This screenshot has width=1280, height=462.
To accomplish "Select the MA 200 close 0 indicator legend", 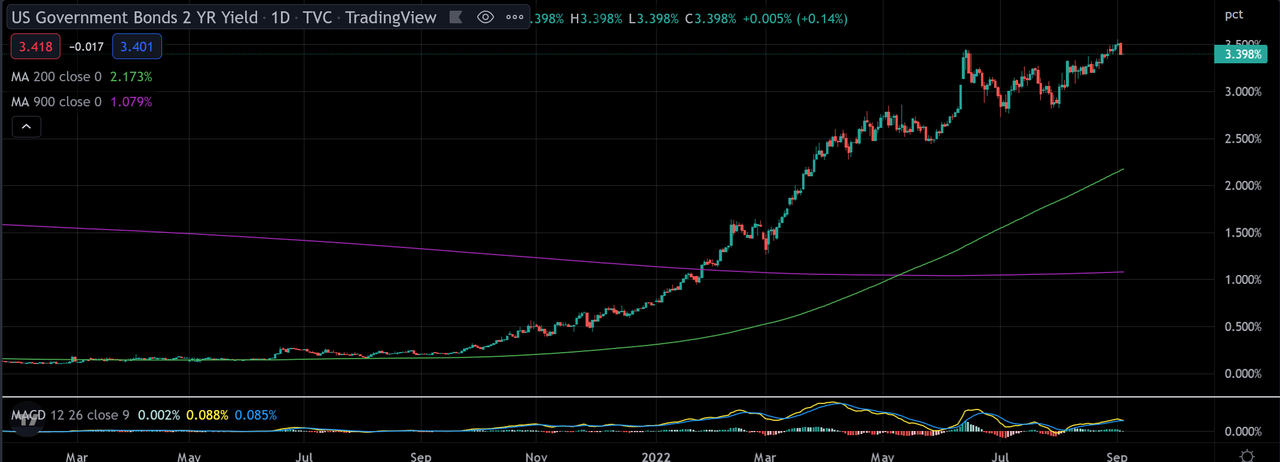I will pos(56,76).
